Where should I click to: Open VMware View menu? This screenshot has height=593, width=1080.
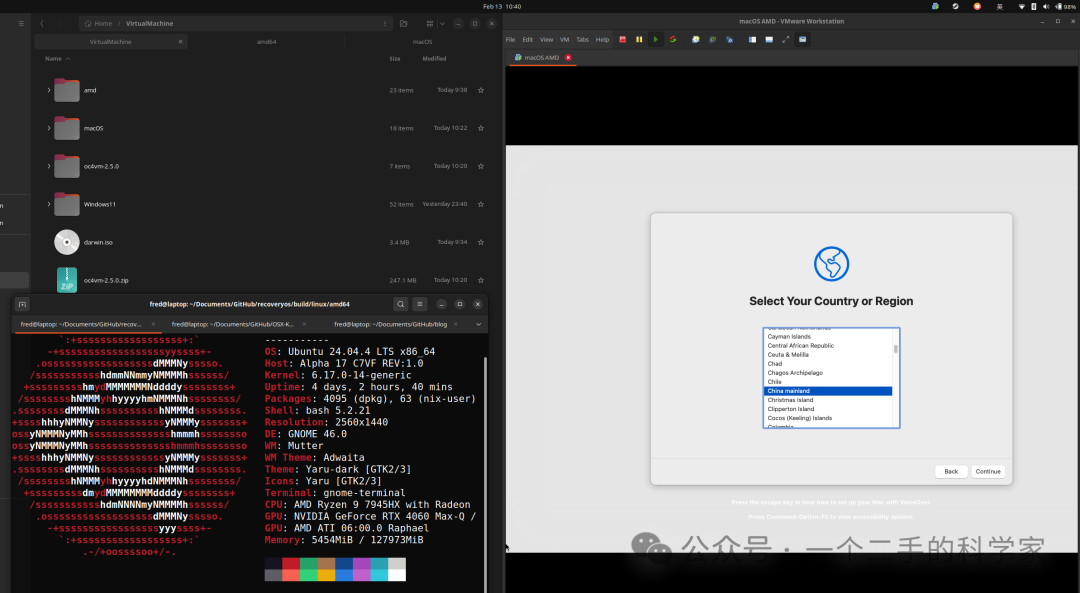pos(546,39)
